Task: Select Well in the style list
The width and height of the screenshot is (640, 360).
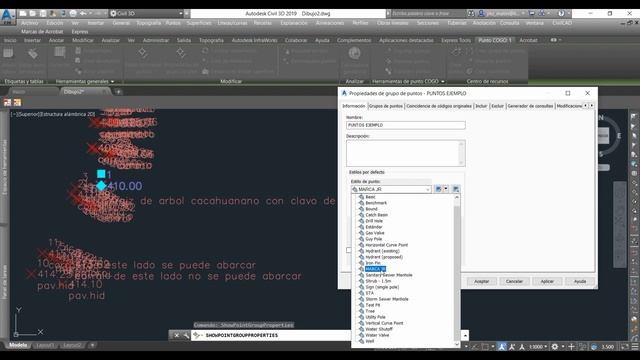Action: pos(370,341)
